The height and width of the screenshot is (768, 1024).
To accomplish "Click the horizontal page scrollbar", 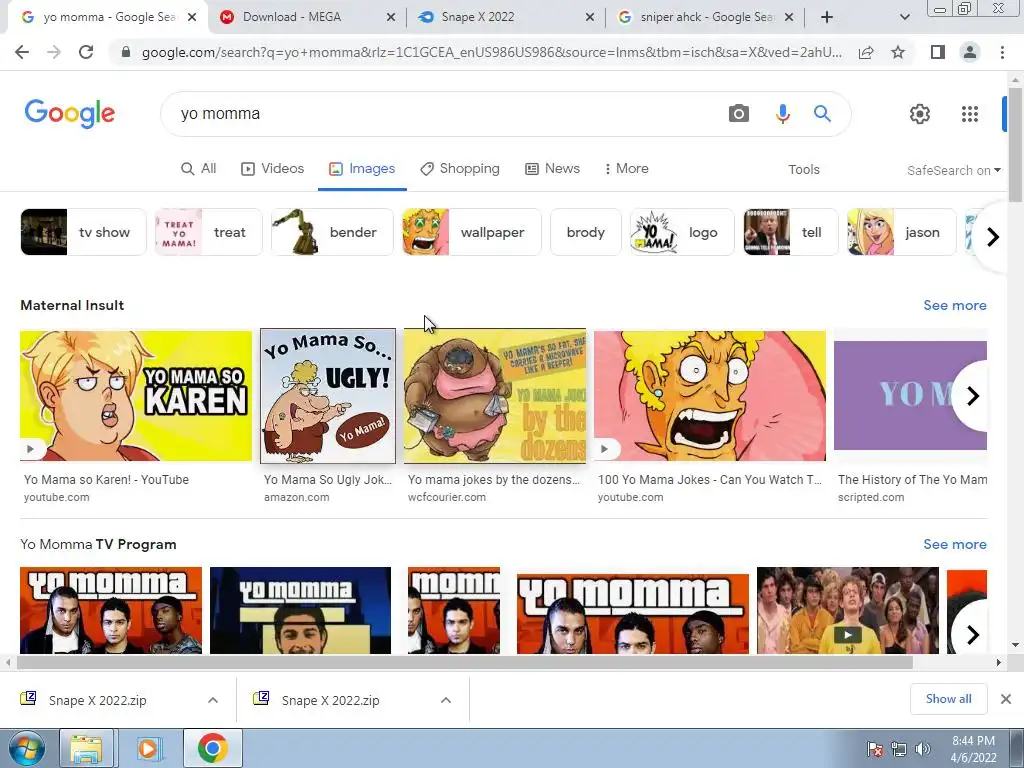I will pos(464,662).
